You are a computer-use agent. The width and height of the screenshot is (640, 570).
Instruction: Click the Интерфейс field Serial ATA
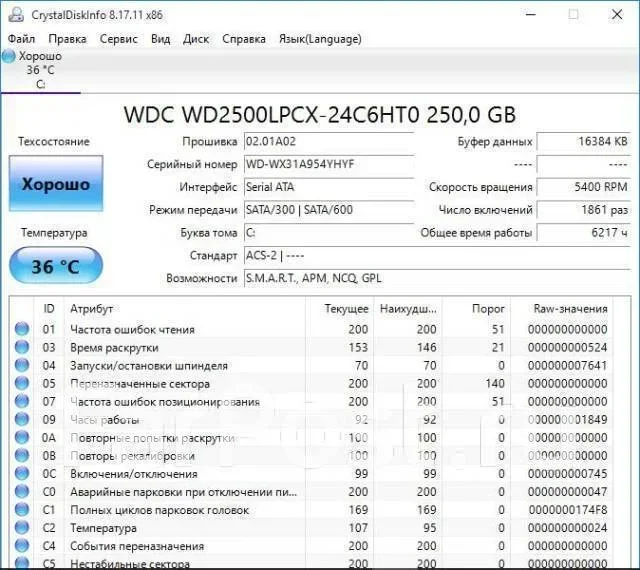(329, 187)
